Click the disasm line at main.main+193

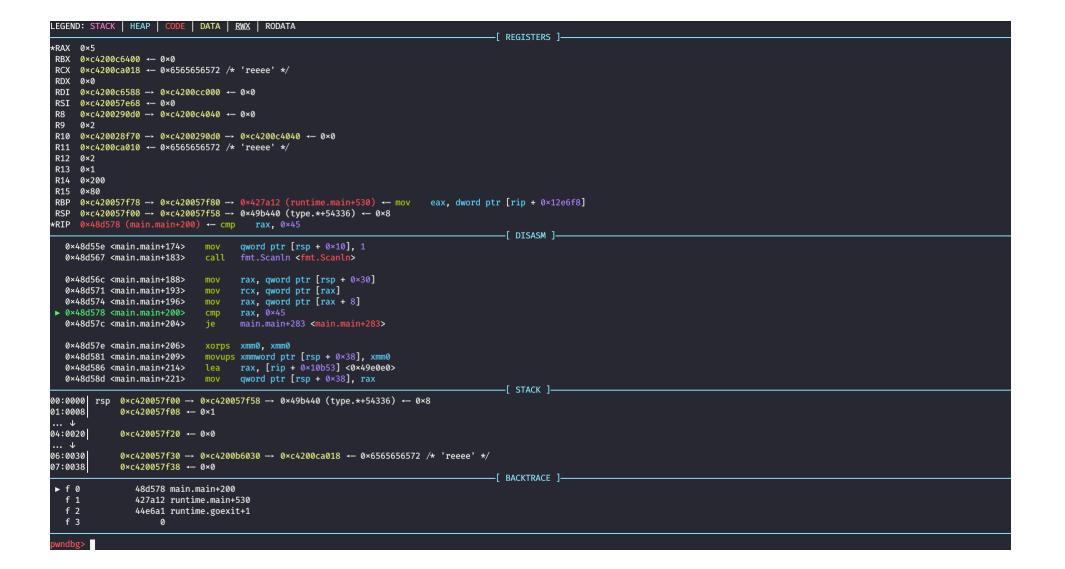click(x=202, y=291)
